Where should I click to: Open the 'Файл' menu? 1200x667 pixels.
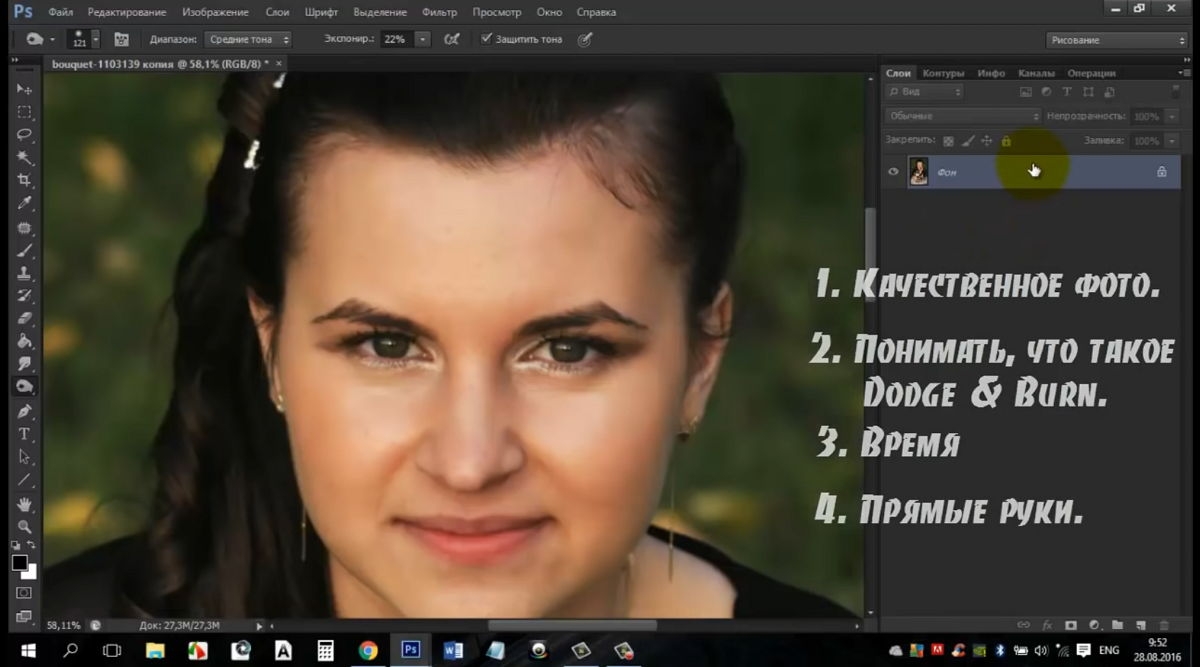(x=60, y=12)
